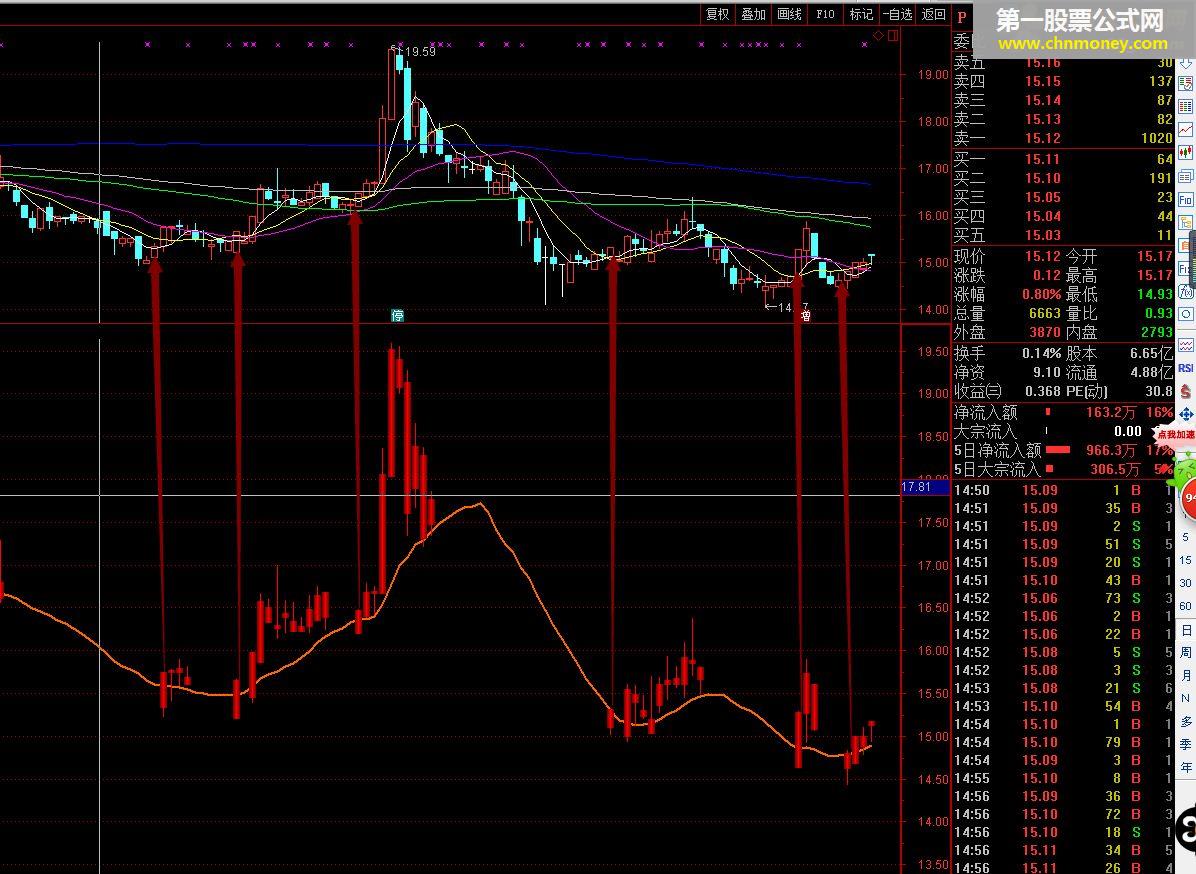Click the 停 marker below the price chart

click(x=397, y=316)
